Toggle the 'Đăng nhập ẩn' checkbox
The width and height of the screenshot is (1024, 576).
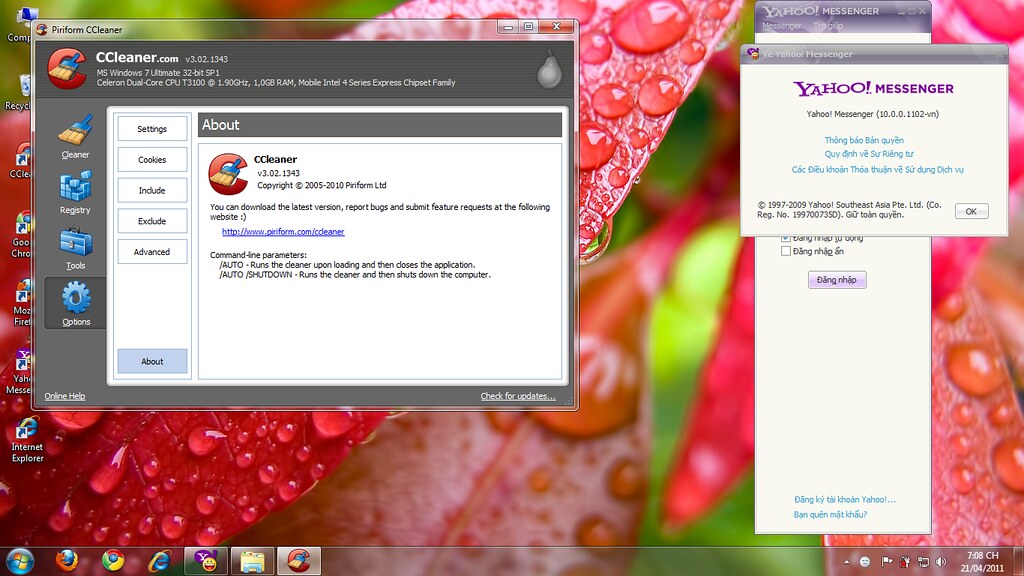click(786, 251)
